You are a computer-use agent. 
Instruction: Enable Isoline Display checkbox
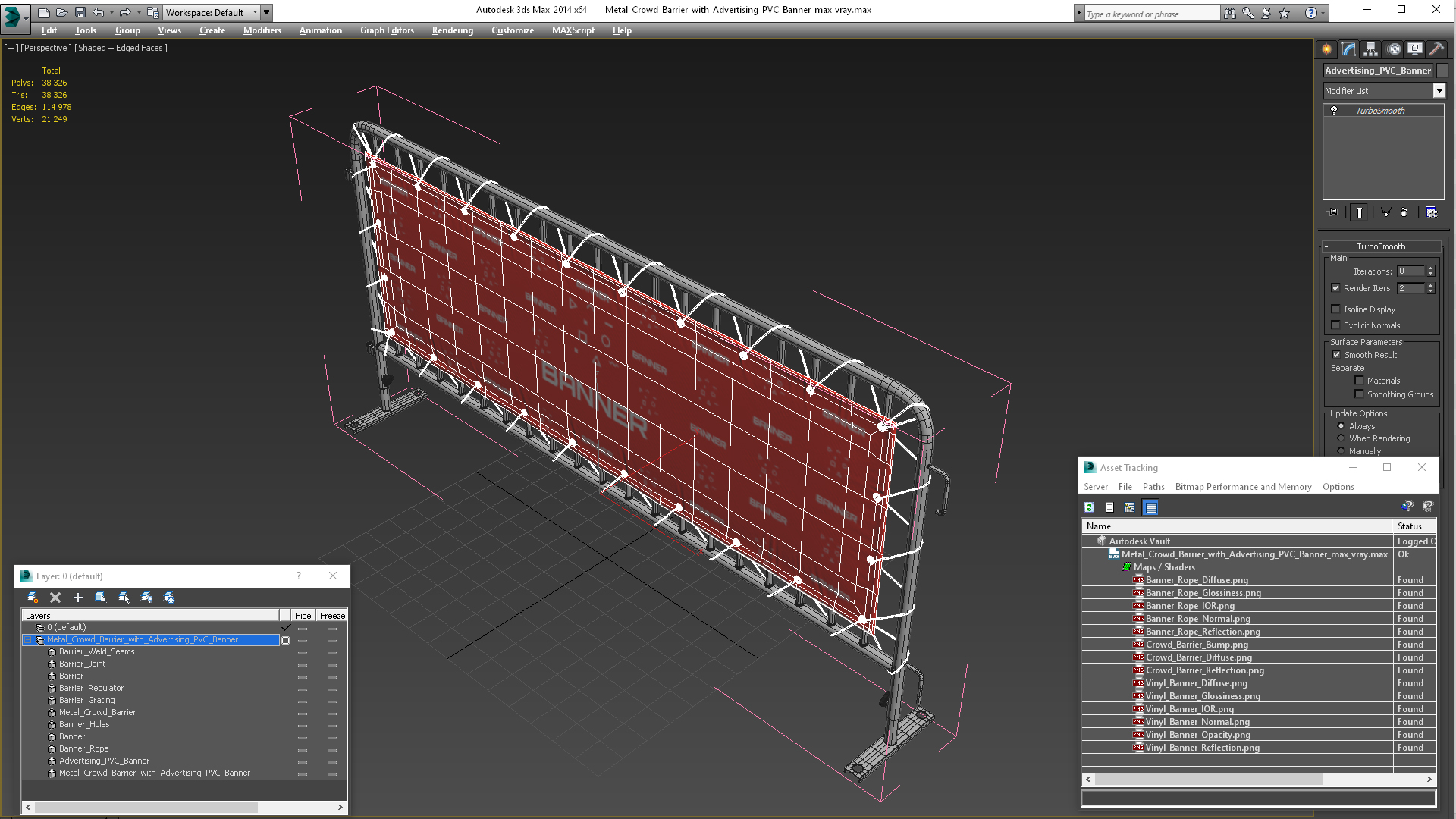1336,309
